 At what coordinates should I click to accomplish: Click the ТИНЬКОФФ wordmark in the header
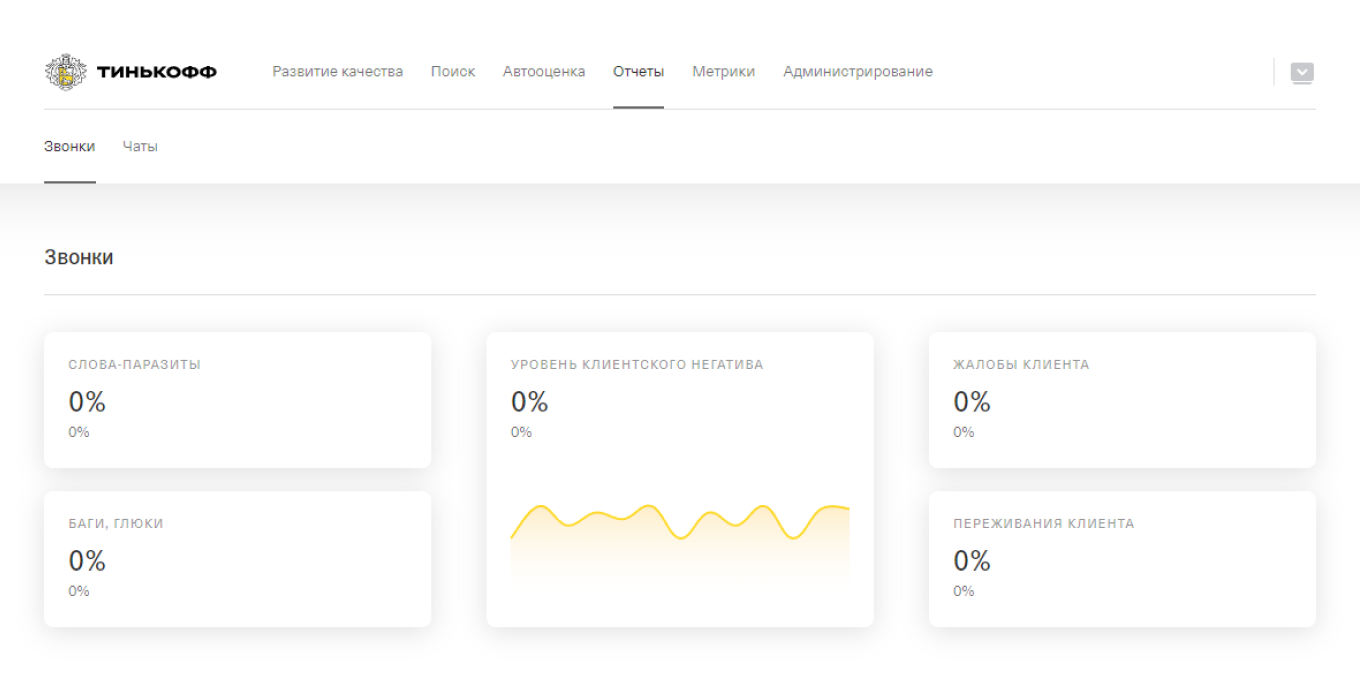pyautogui.click(x=156, y=72)
